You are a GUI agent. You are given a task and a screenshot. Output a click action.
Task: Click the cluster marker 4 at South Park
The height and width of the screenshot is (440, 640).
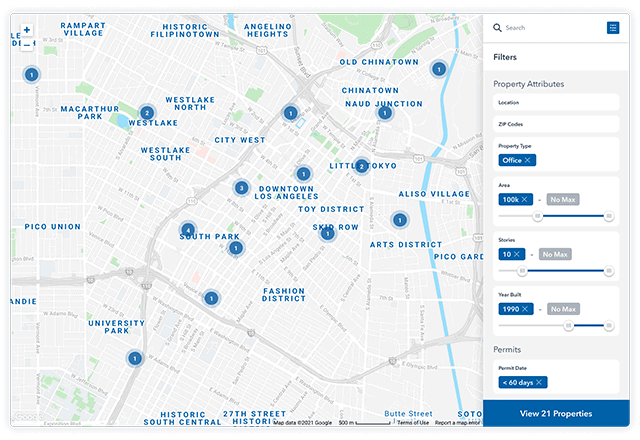pos(188,230)
